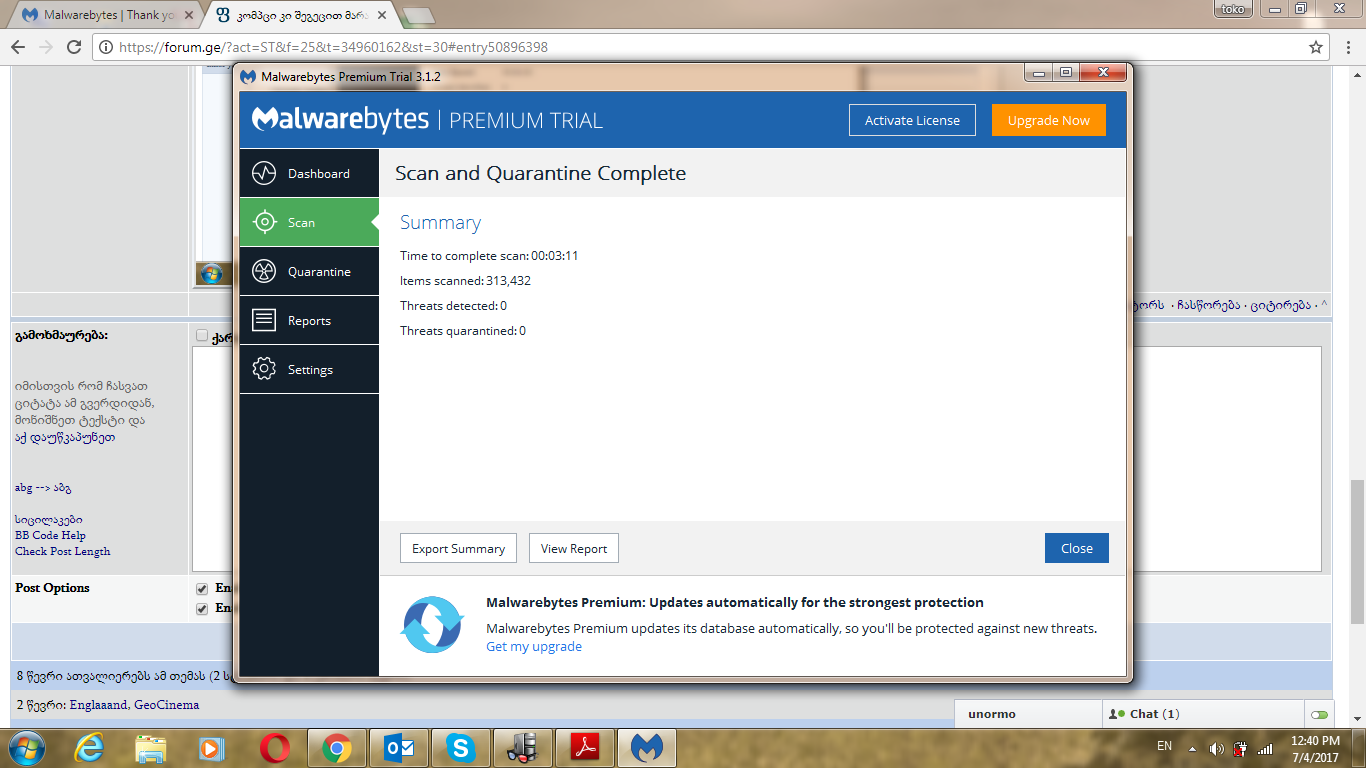The height and width of the screenshot is (768, 1366).
Task: Open Adobe Reader from the taskbar
Action: pyautogui.click(x=584, y=748)
